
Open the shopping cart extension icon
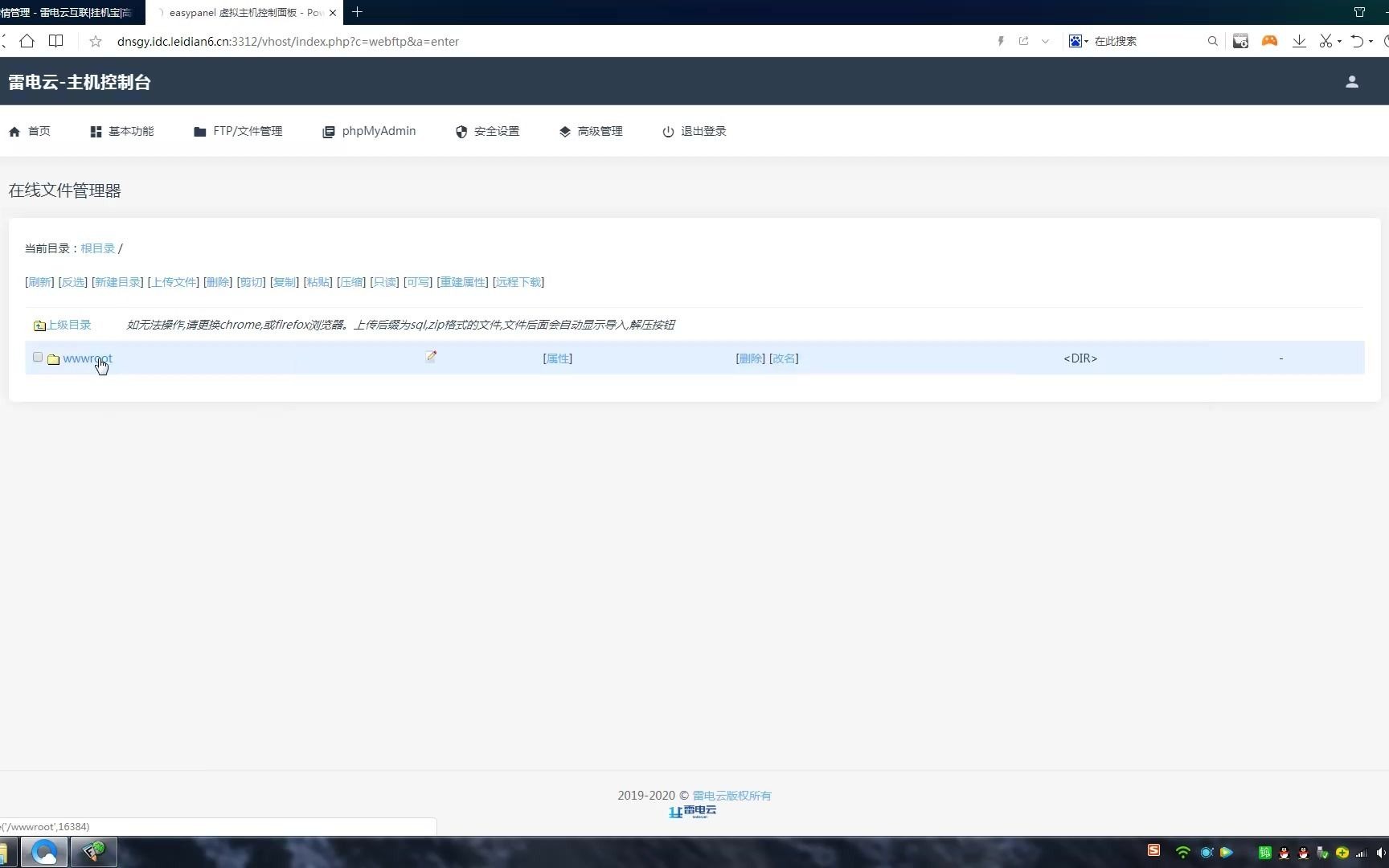(1240, 41)
